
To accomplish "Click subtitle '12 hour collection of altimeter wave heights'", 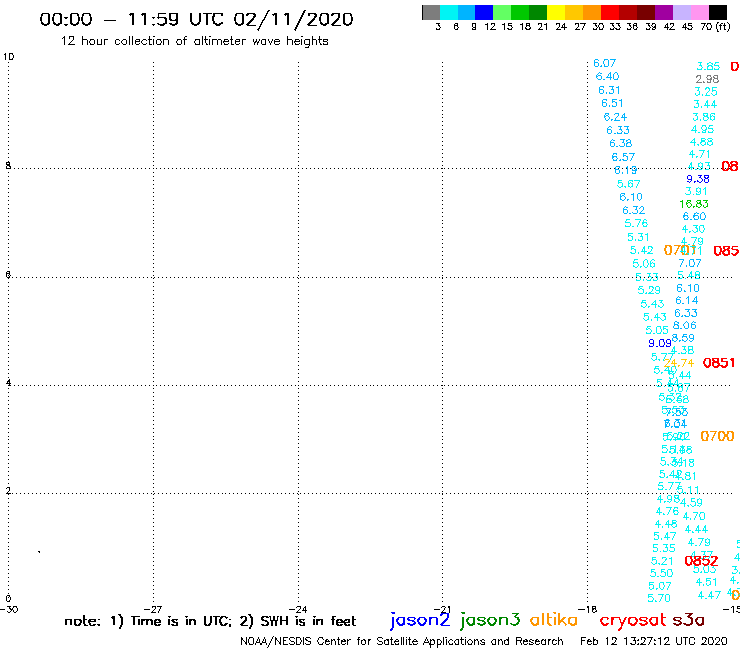I will pos(194,41).
